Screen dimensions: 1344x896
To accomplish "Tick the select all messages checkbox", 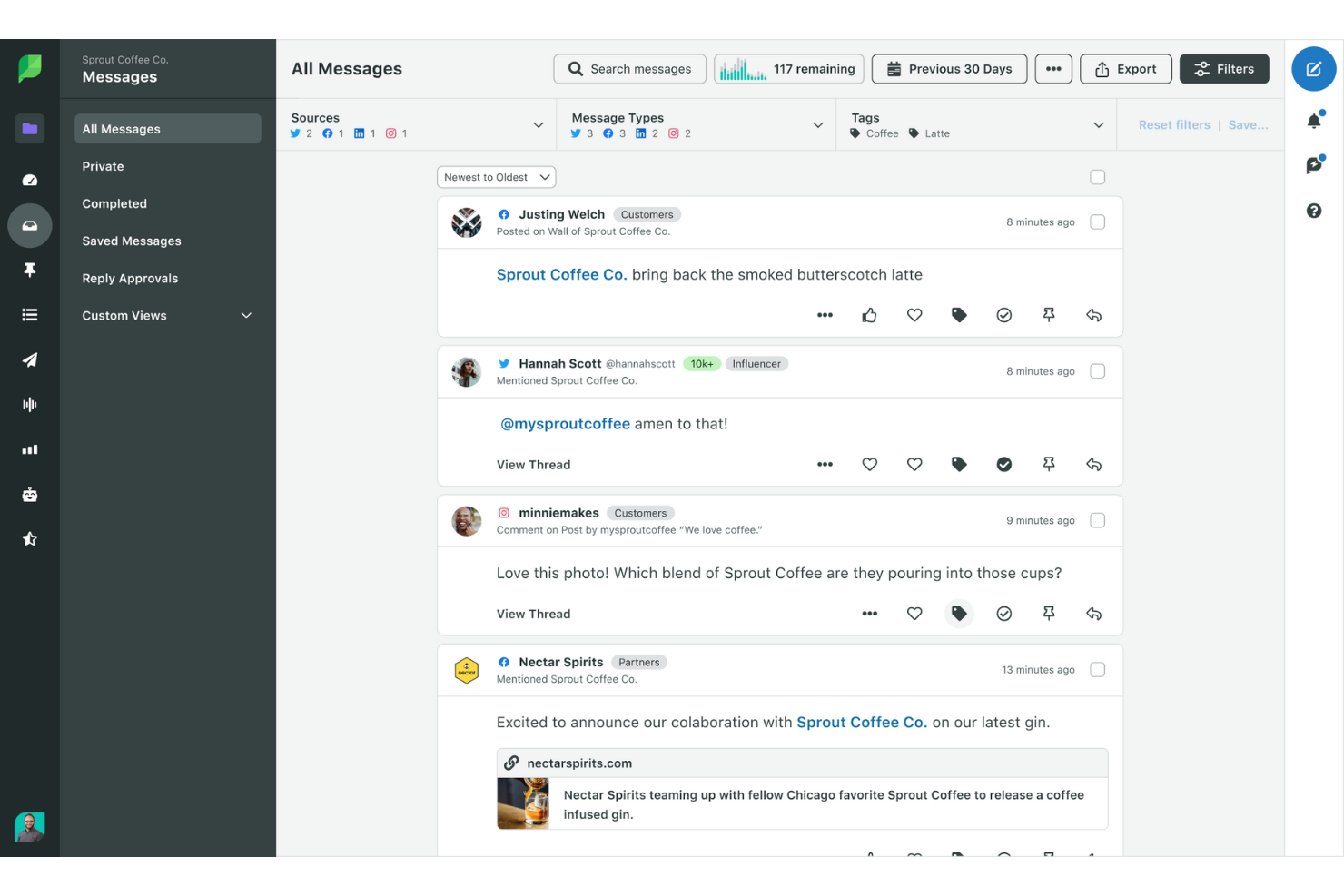I will pyautogui.click(x=1097, y=177).
